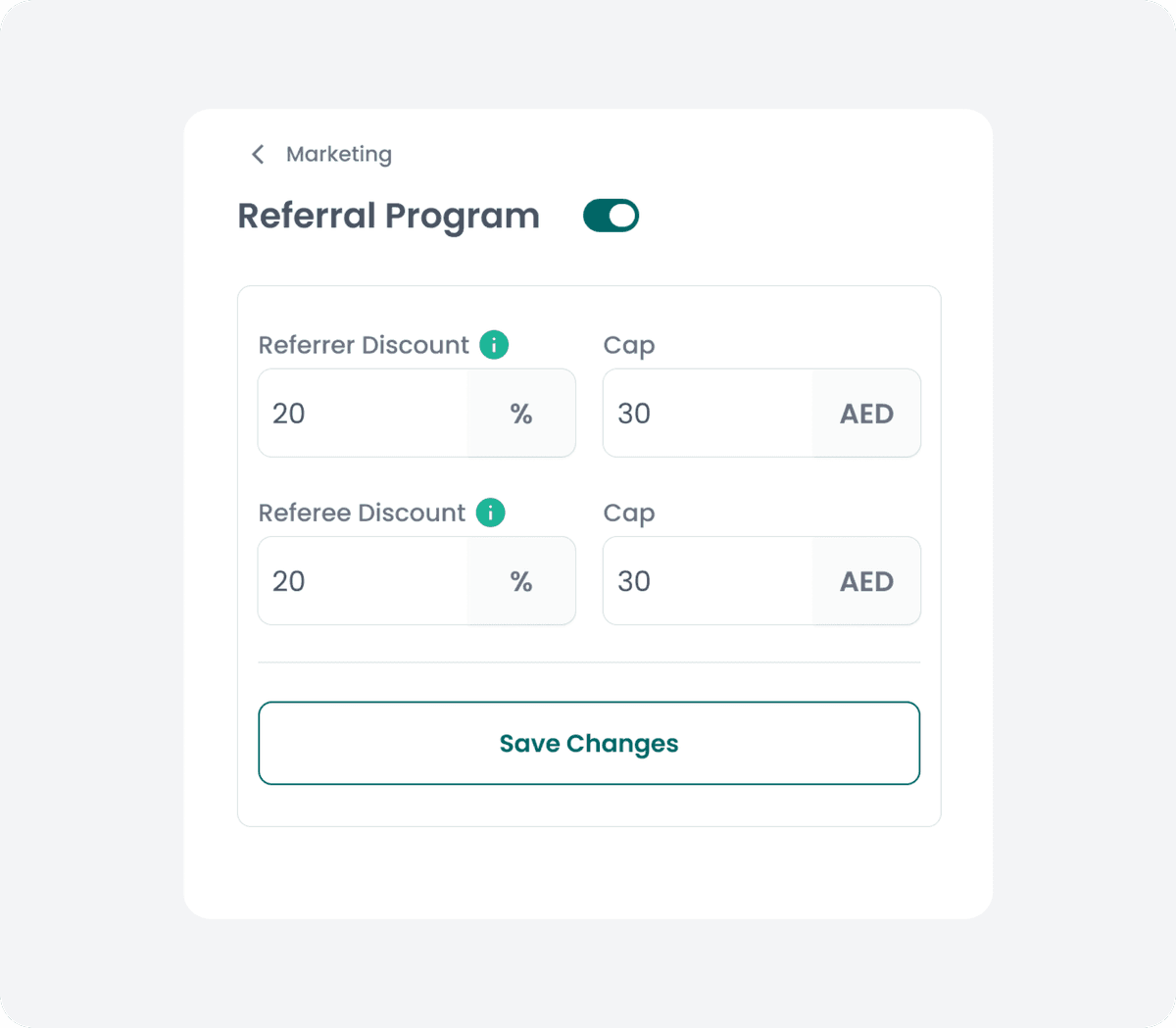Click the AED unit beside Referee Cap
This screenshot has width=1176, height=1028.
(x=866, y=581)
